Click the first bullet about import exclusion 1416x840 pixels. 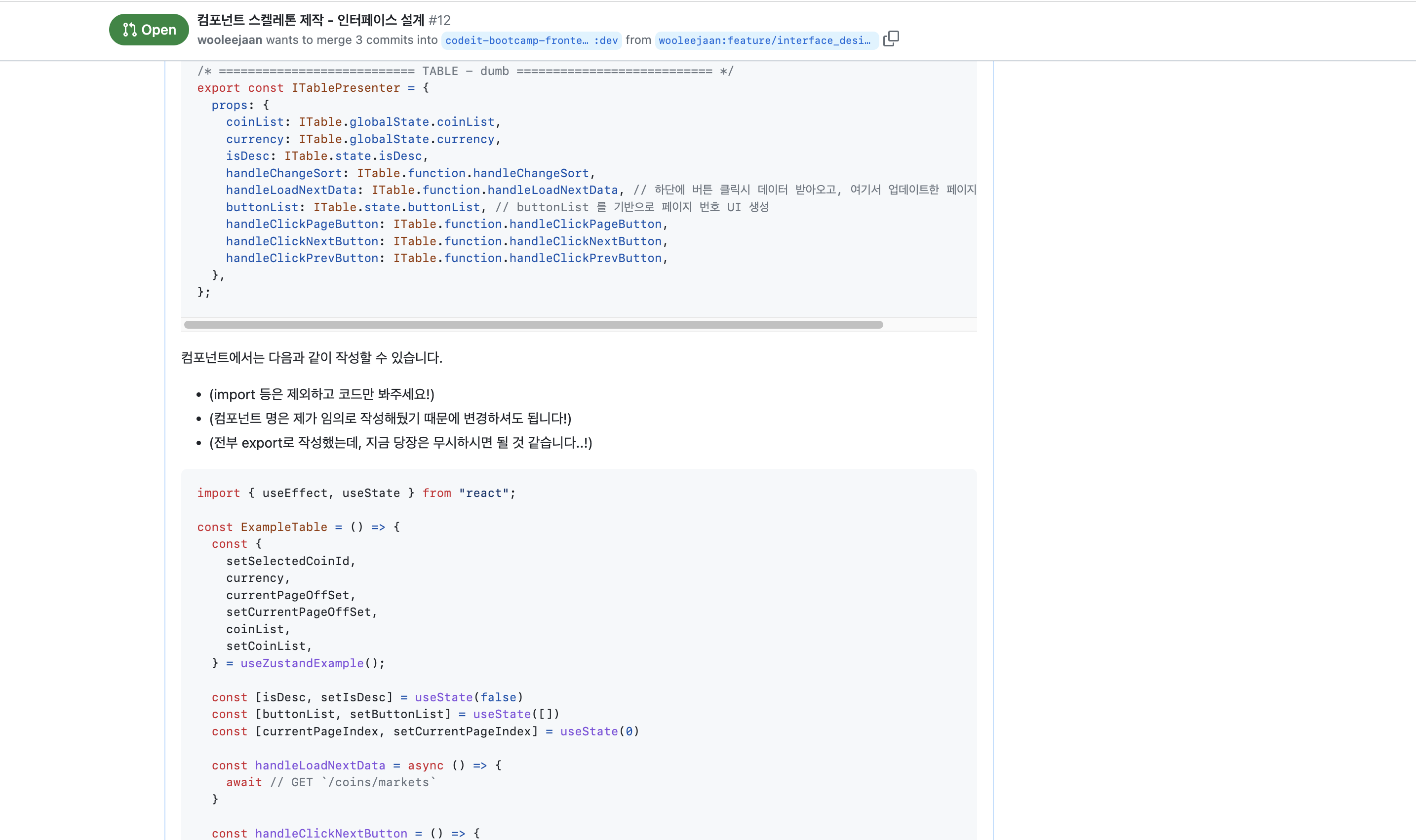pyautogui.click(x=321, y=394)
